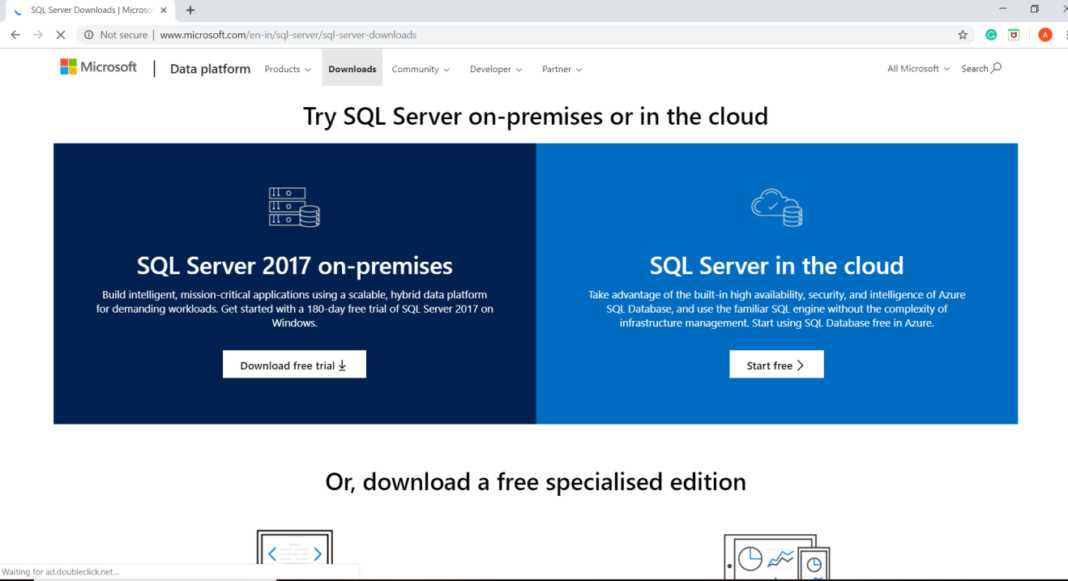Viewport: 1068px width, 581px height.
Task: Click the Microsoft logo in page header
Action: (98, 67)
